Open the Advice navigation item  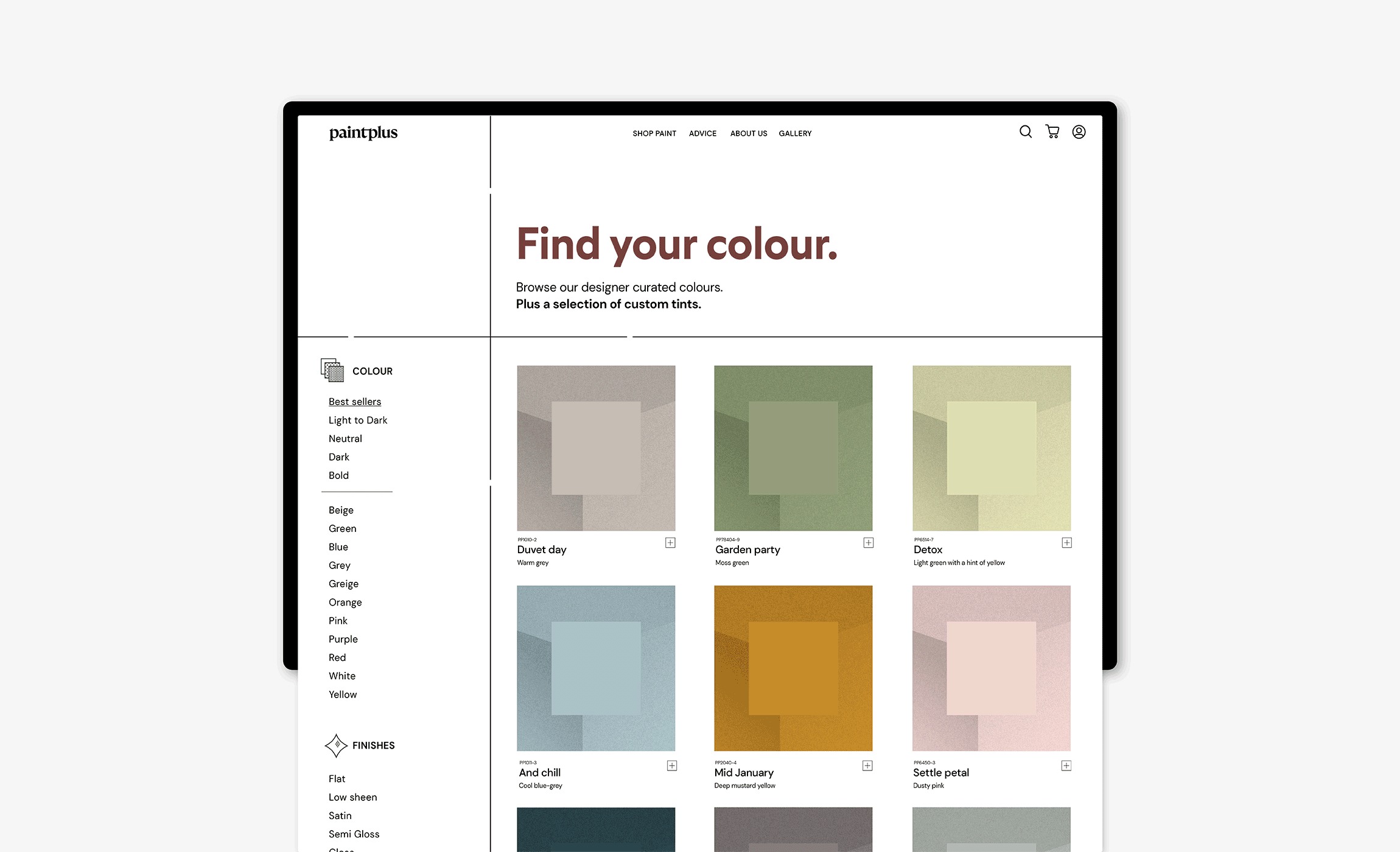click(x=702, y=133)
